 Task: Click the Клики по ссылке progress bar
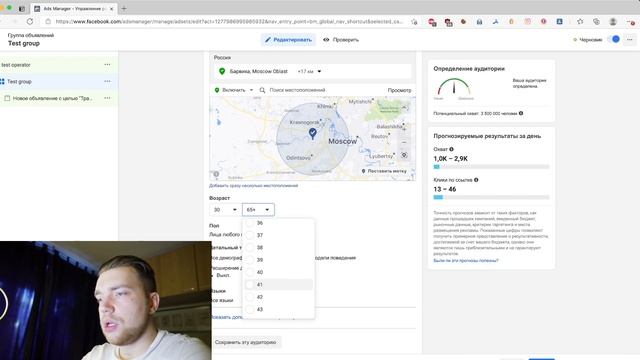[x=491, y=197]
